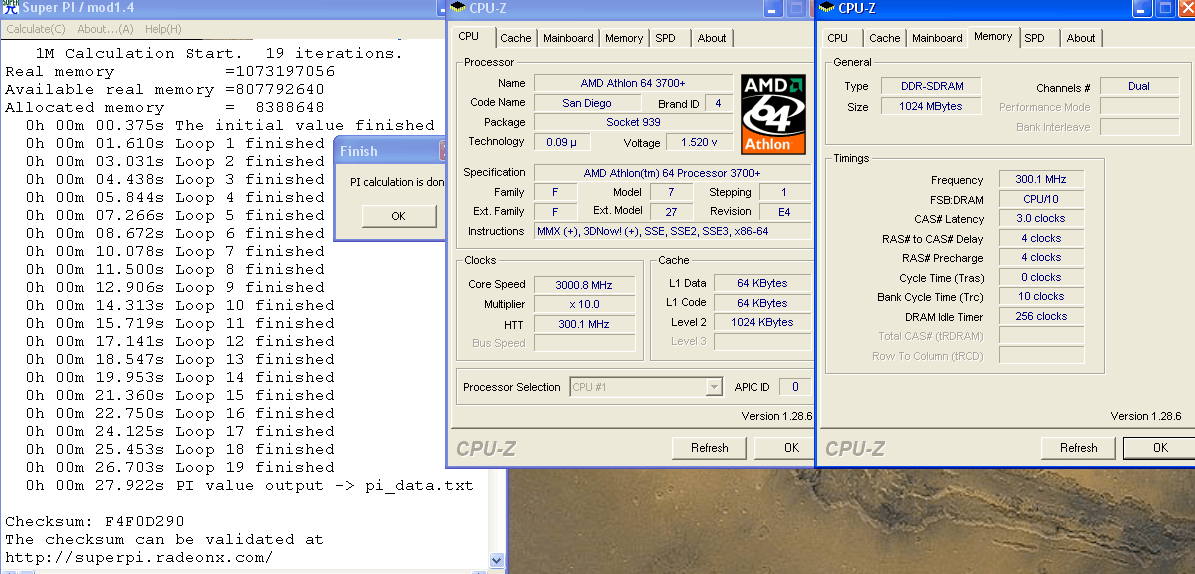Viewport: 1195px width, 574px height.
Task: Click the Checksum: F4F0D290 line
Action: click(95, 521)
